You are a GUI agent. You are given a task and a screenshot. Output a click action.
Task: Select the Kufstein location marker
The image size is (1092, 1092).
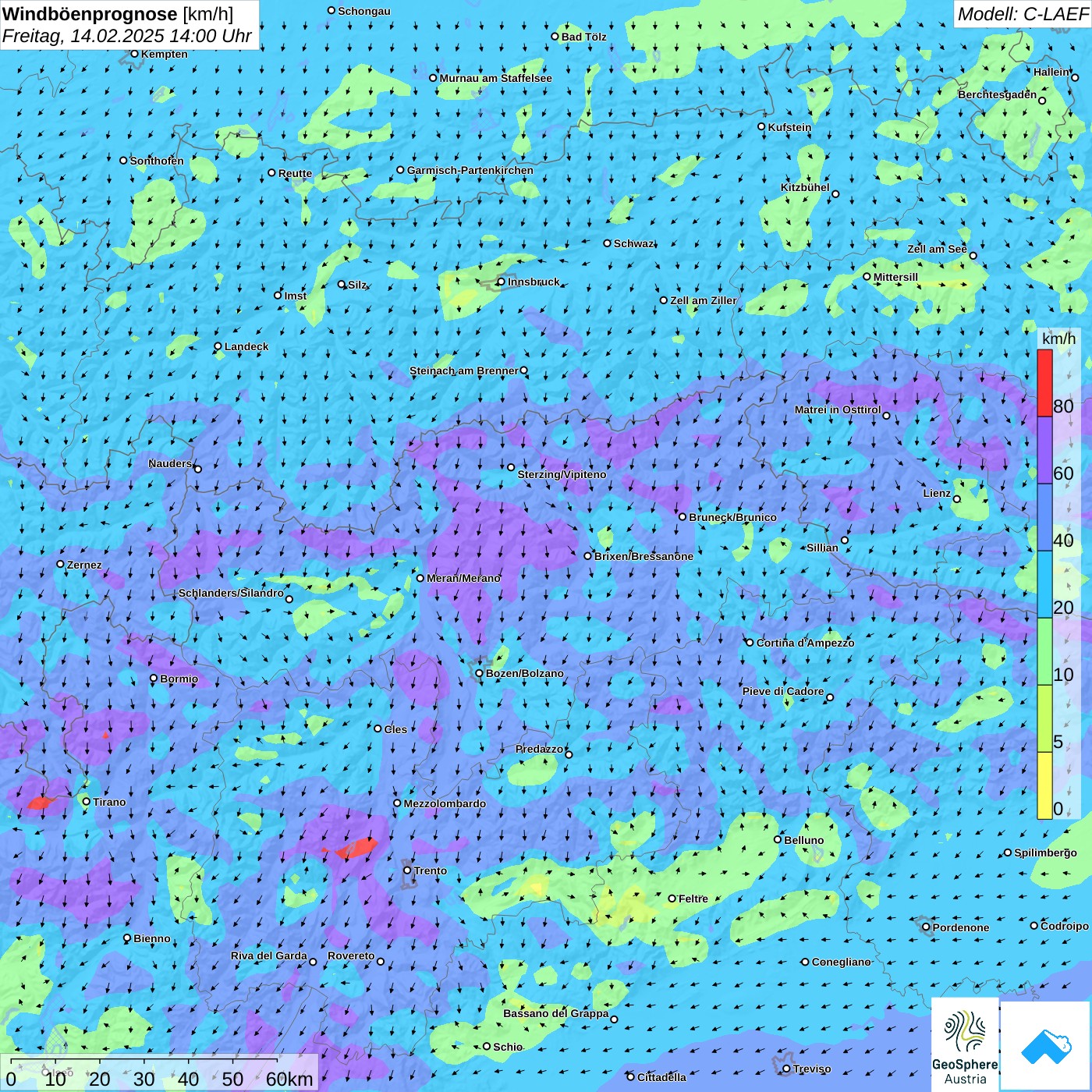pos(762,126)
